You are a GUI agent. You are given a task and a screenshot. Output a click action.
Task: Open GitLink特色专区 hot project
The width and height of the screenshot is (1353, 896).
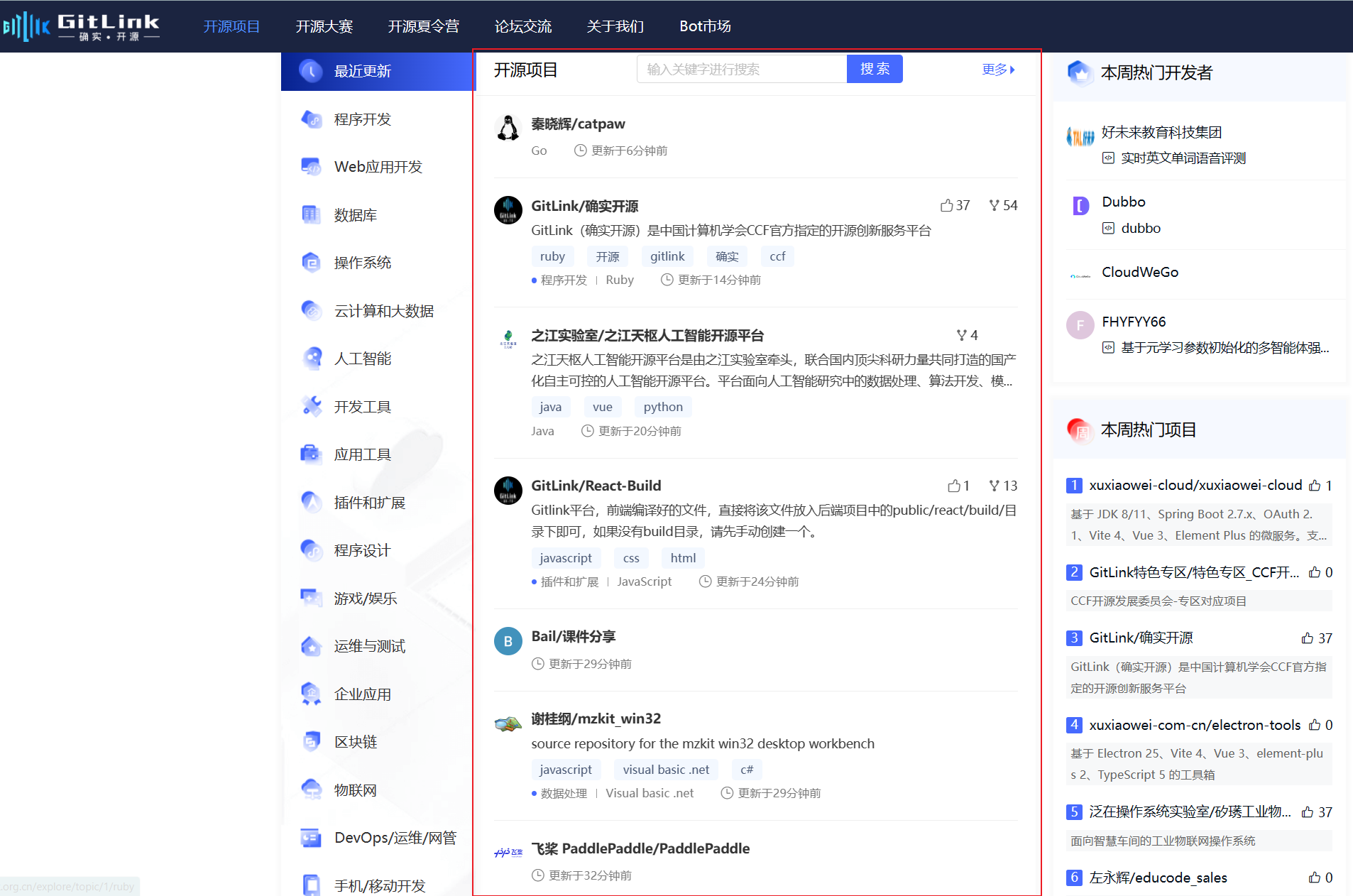(x=1194, y=572)
